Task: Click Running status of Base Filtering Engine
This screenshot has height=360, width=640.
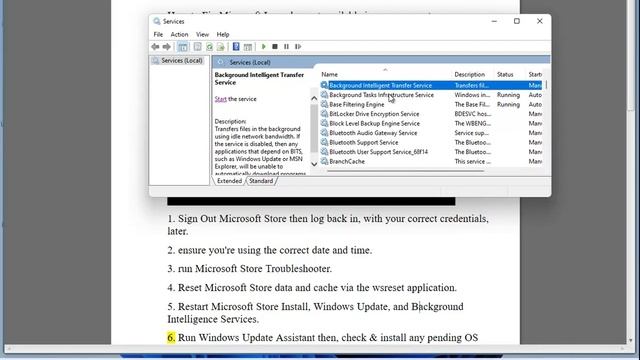Action: 508,104
